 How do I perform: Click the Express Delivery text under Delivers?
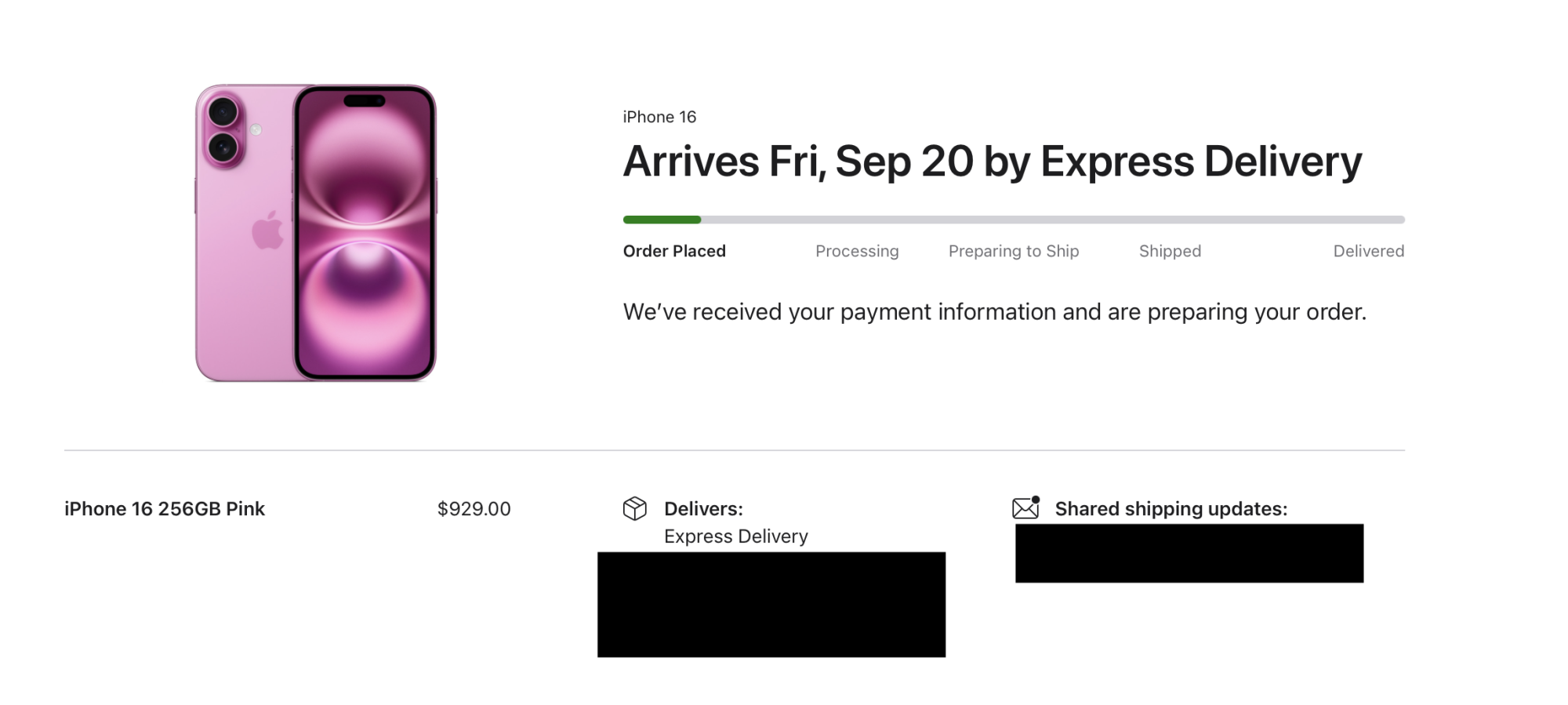click(x=736, y=536)
